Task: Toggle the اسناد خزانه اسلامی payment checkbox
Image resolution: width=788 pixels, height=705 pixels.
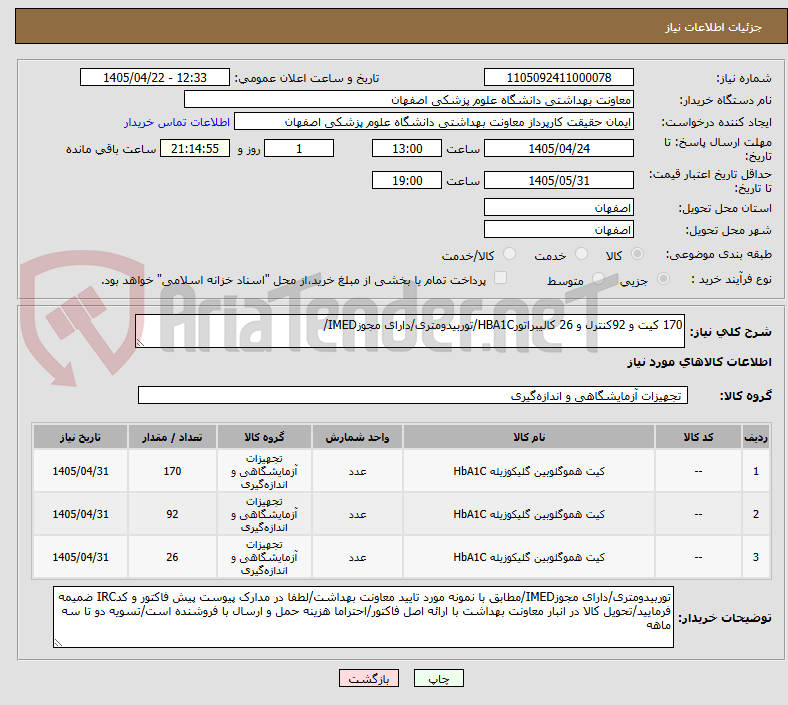Action: [501, 278]
